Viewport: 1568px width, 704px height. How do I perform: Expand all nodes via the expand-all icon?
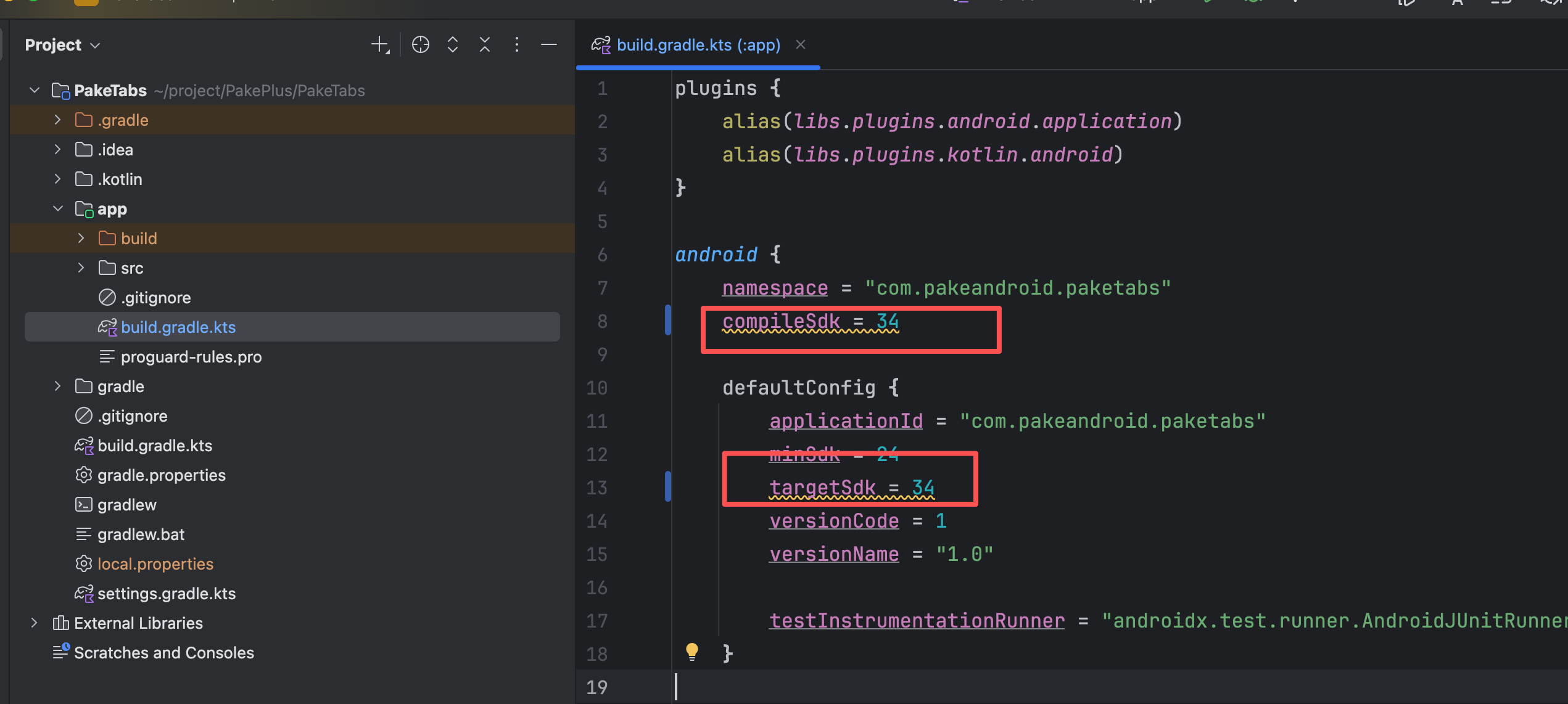pyautogui.click(x=452, y=44)
